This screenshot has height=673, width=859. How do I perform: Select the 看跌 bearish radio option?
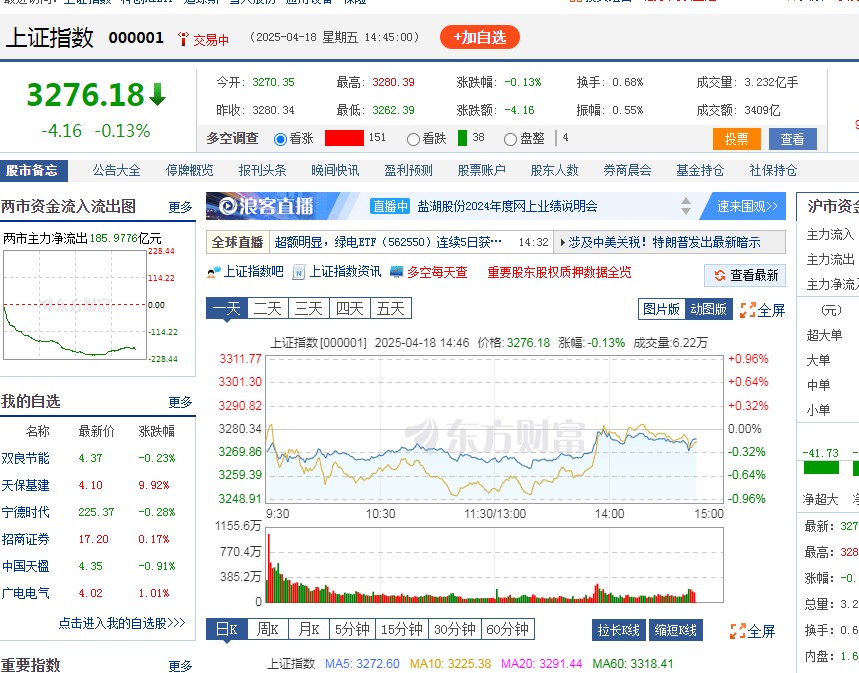click(x=414, y=139)
